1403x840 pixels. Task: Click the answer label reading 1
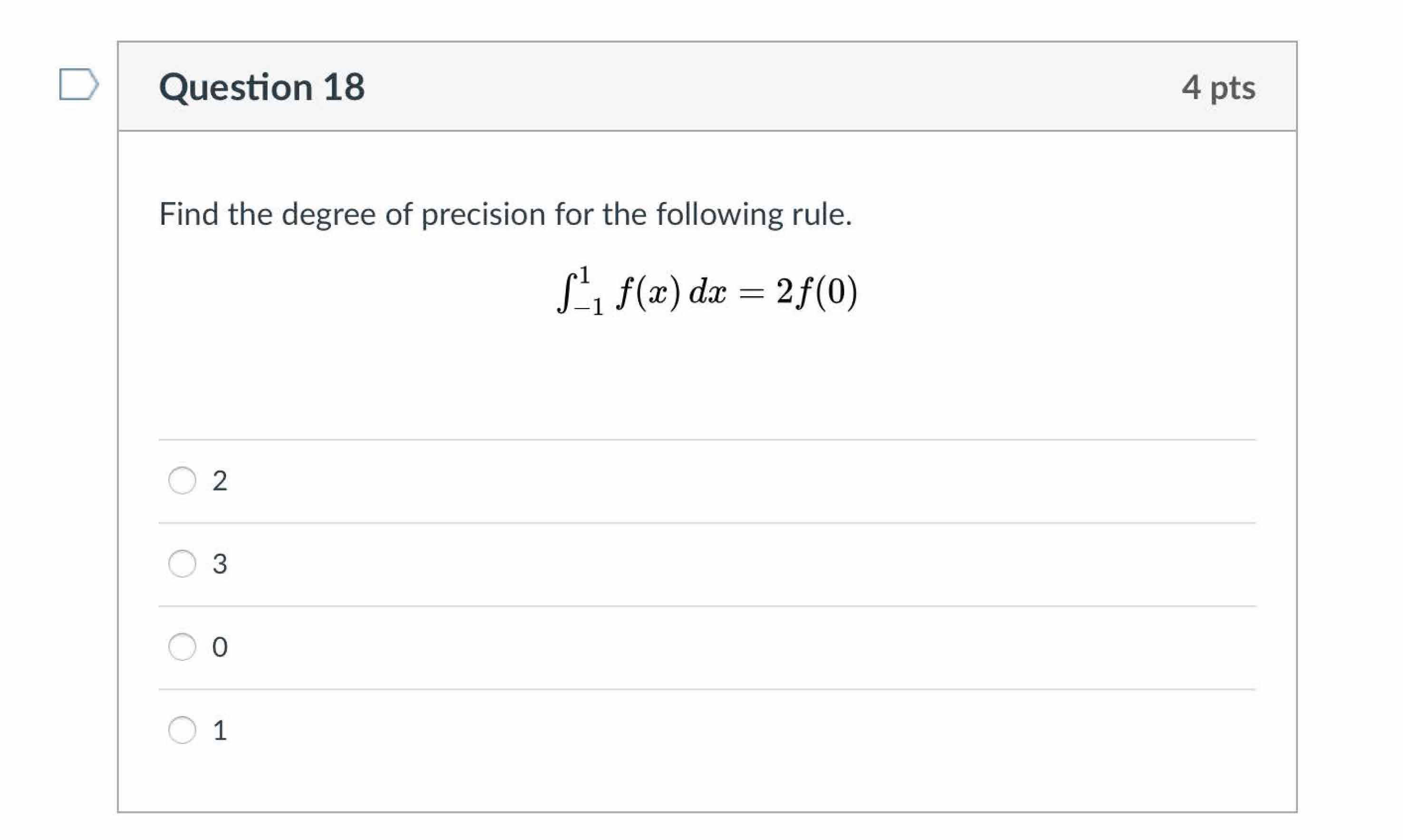tap(221, 731)
